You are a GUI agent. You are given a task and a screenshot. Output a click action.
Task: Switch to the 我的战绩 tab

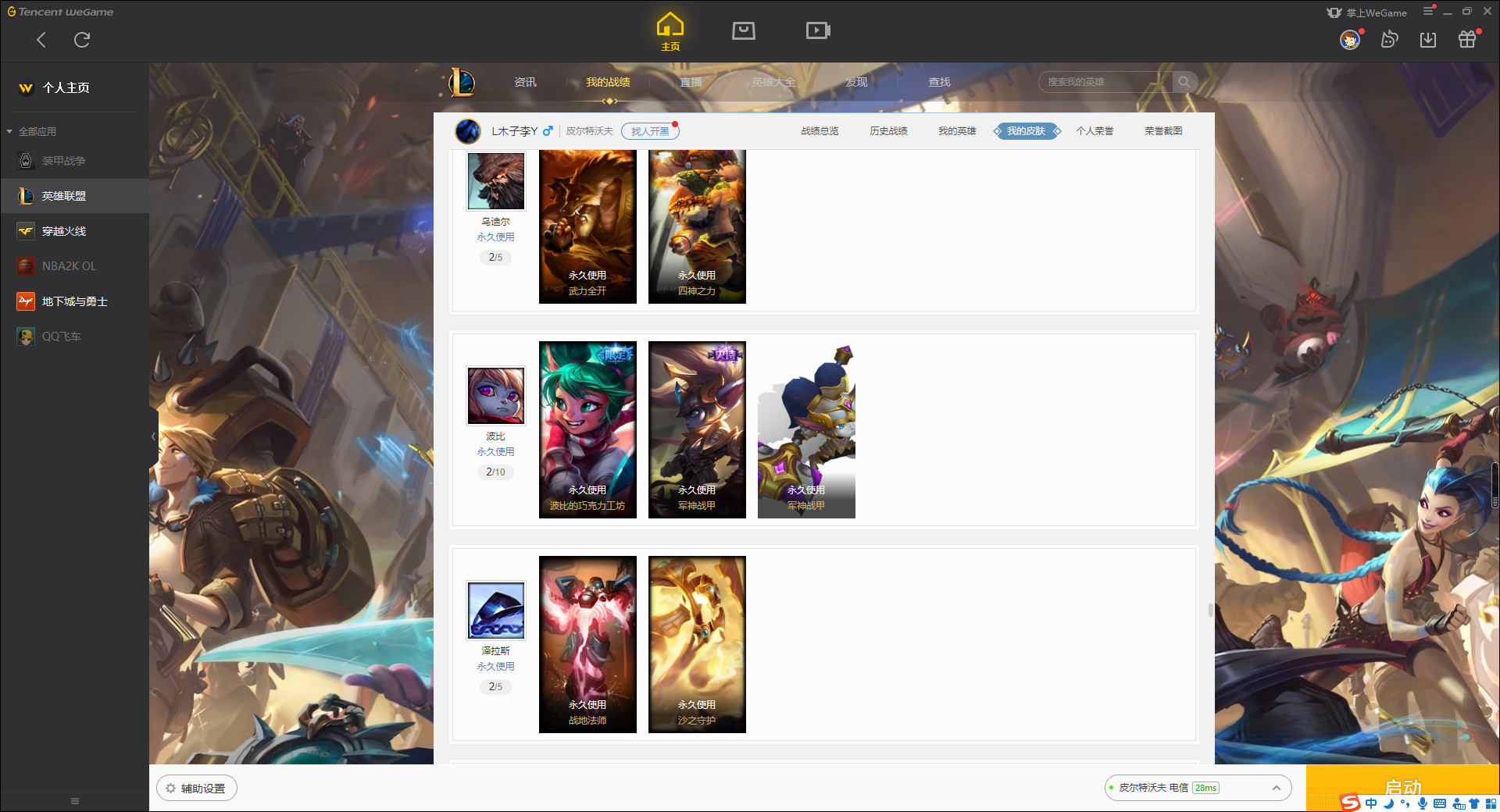[608, 82]
